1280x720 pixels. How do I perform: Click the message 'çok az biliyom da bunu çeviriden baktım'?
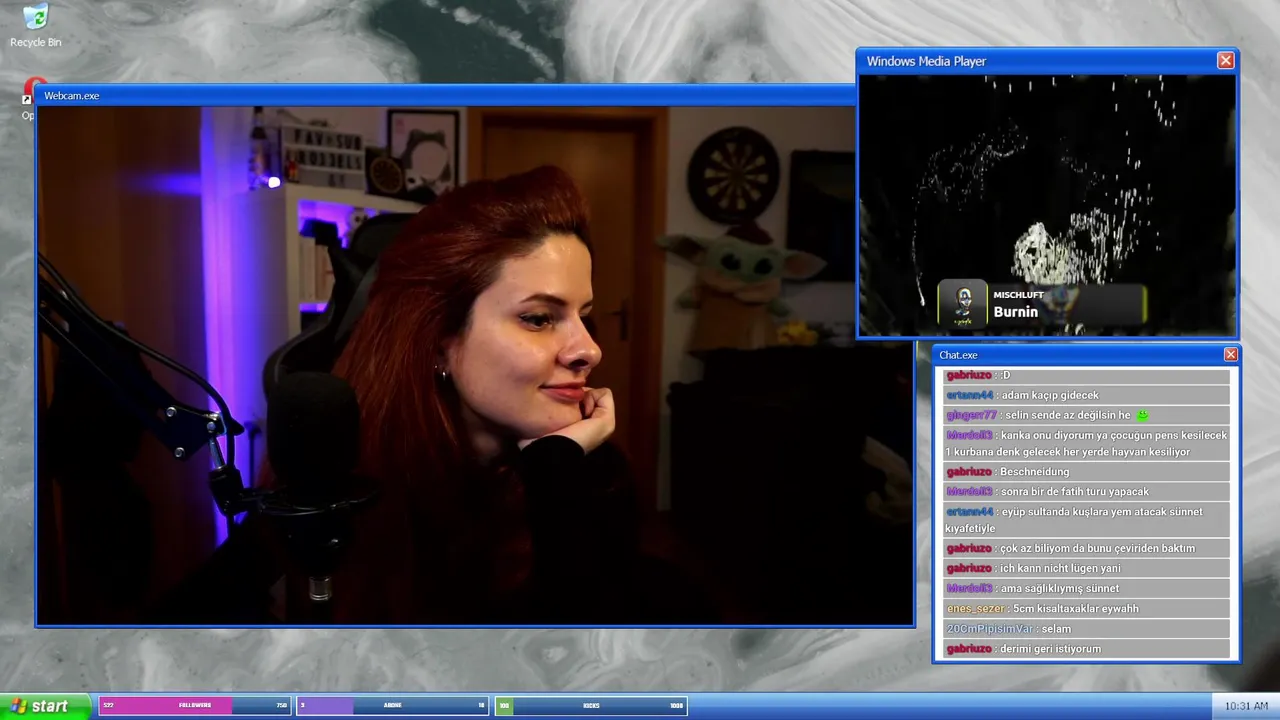click(1098, 548)
